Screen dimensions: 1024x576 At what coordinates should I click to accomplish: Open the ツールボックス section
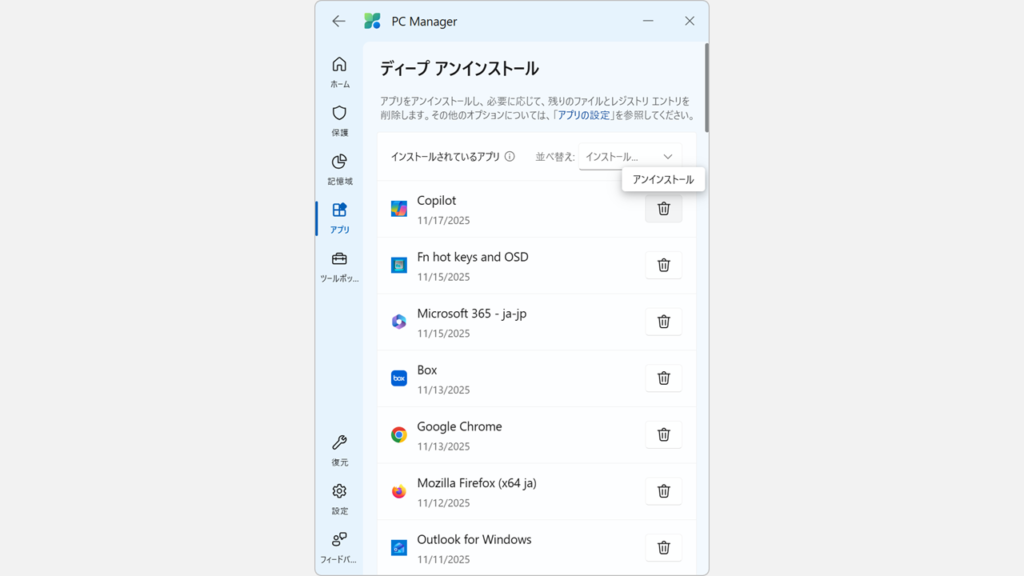[x=340, y=263]
